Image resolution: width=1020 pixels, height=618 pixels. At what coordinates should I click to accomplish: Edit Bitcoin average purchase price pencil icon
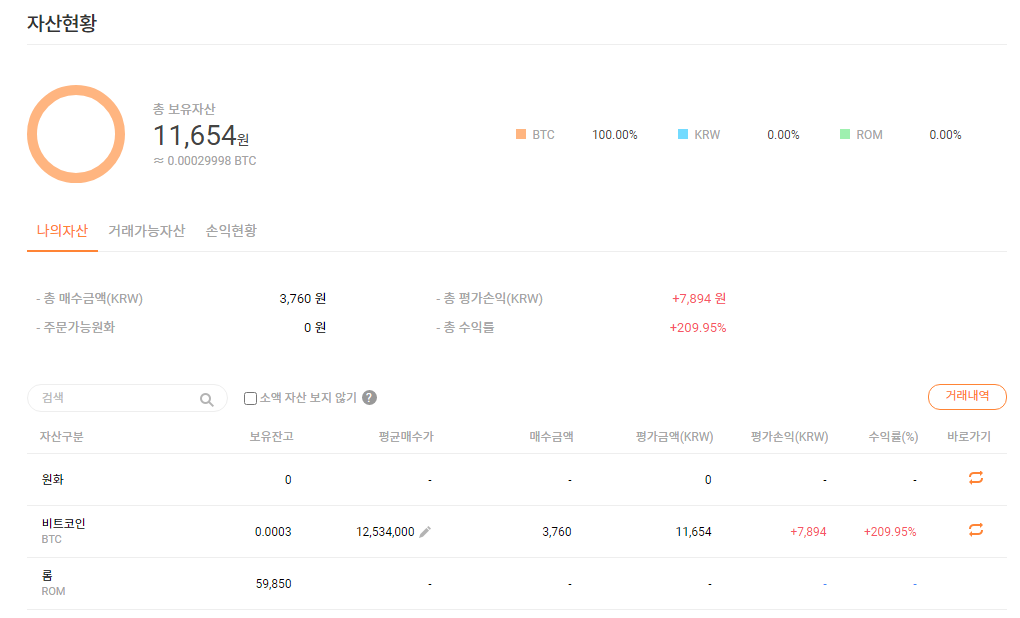425,532
